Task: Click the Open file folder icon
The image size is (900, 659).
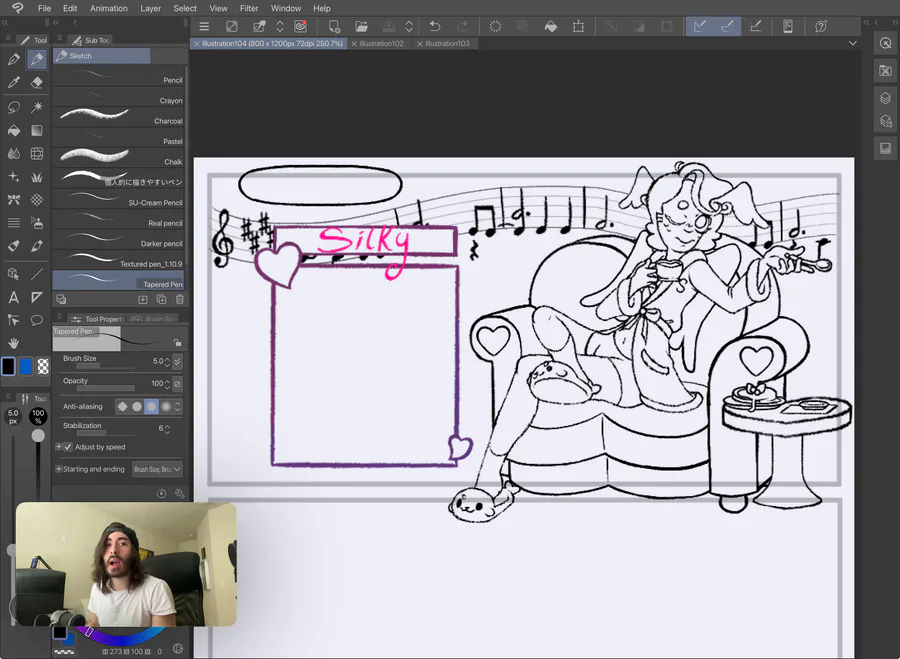Action: point(361,26)
